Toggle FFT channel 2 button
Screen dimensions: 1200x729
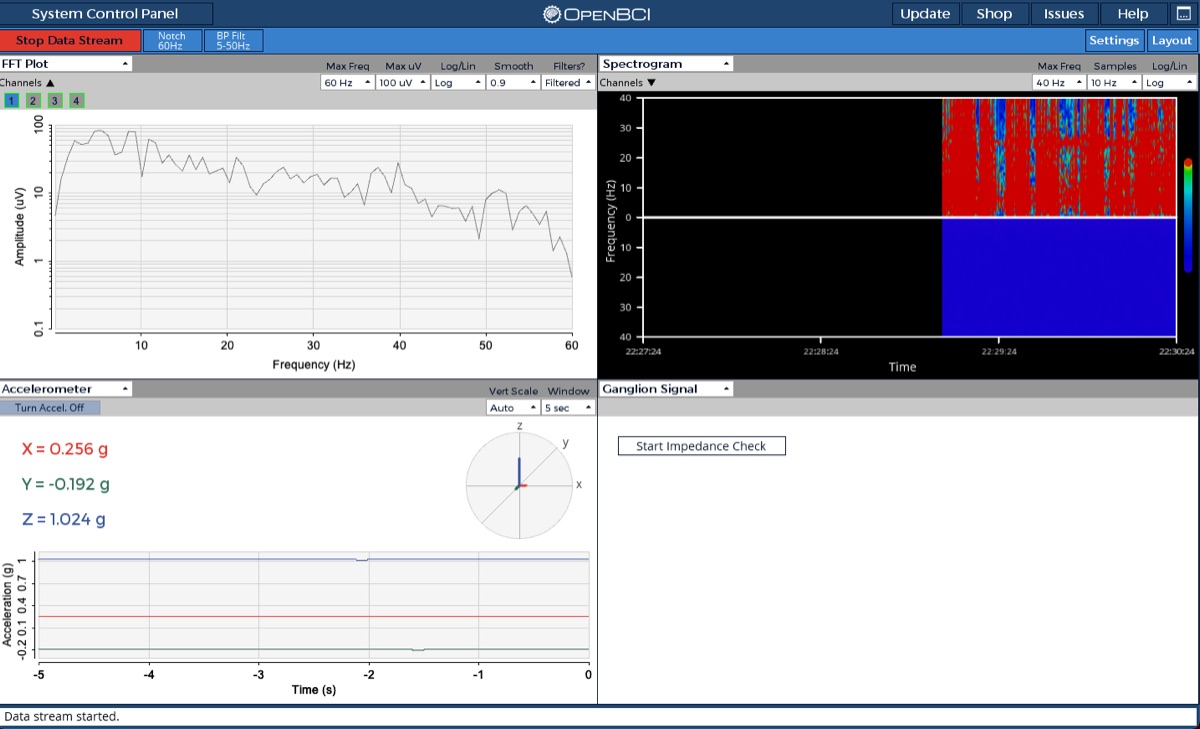coord(33,100)
